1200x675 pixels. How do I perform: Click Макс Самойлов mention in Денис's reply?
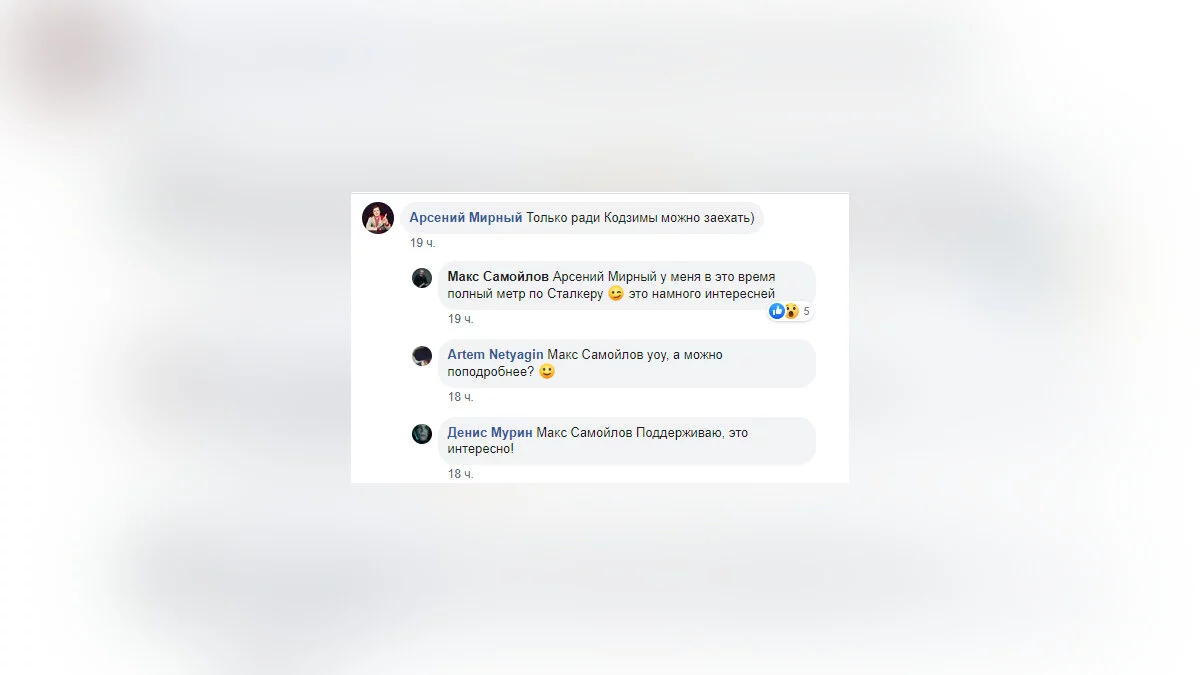pyautogui.click(x=585, y=433)
